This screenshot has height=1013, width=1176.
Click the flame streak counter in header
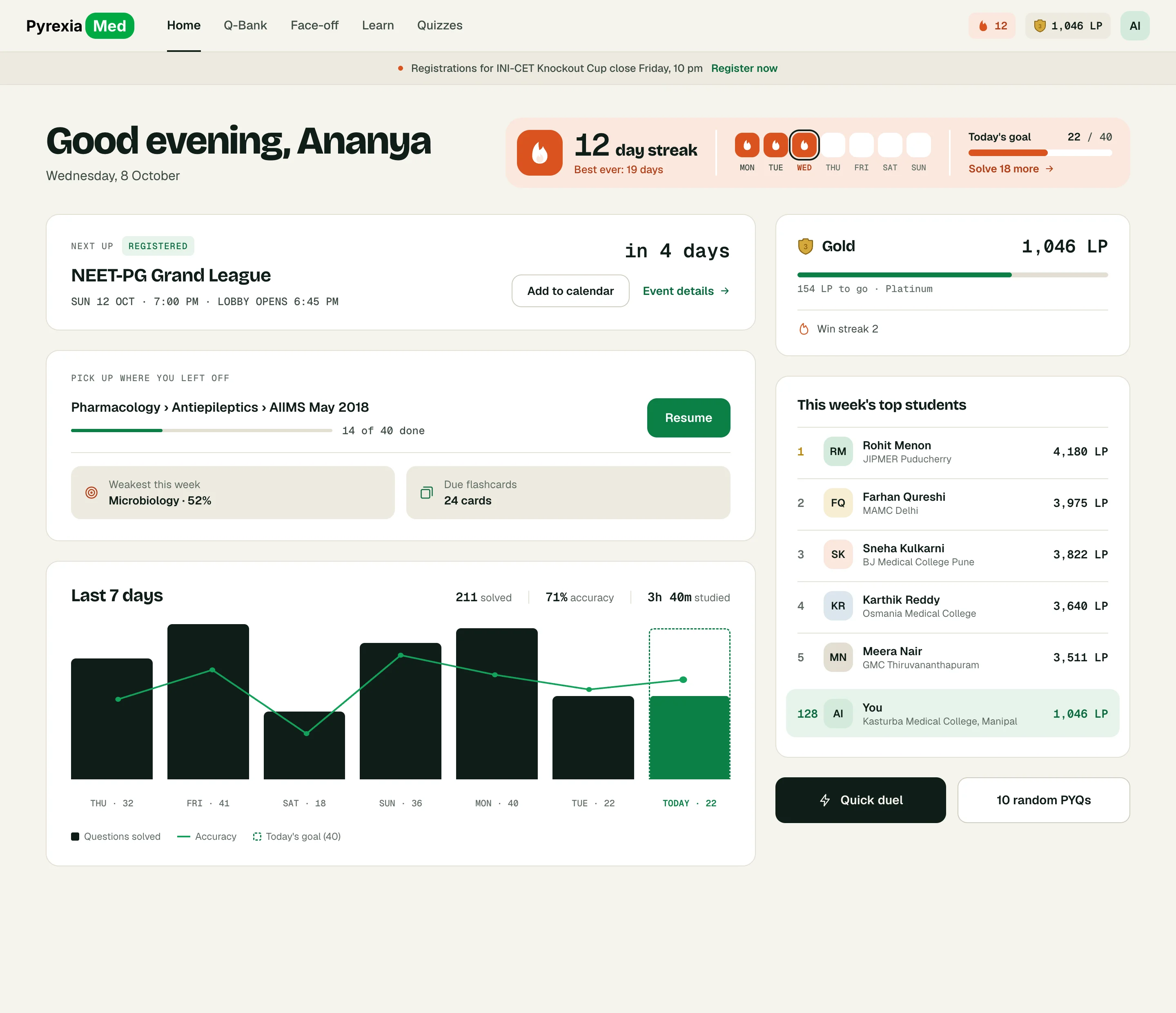pos(991,26)
